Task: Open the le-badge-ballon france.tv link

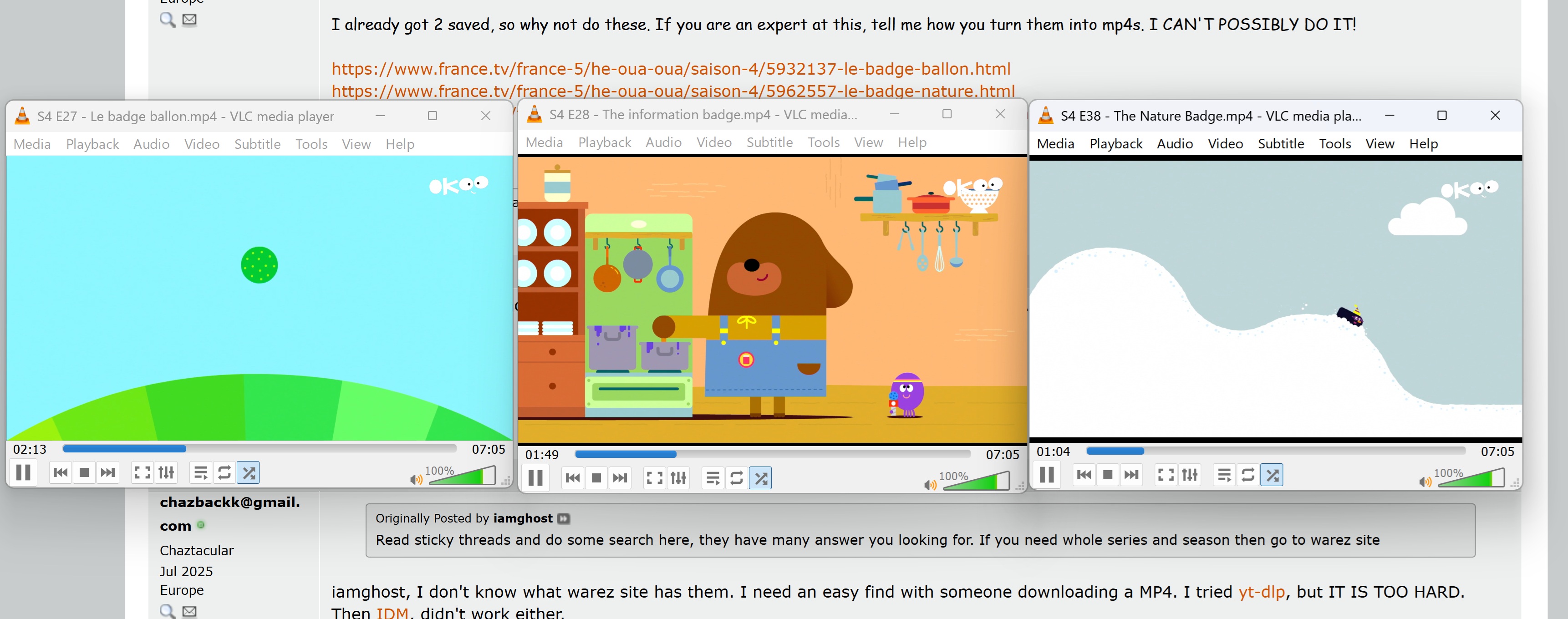Action: coord(670,69)
